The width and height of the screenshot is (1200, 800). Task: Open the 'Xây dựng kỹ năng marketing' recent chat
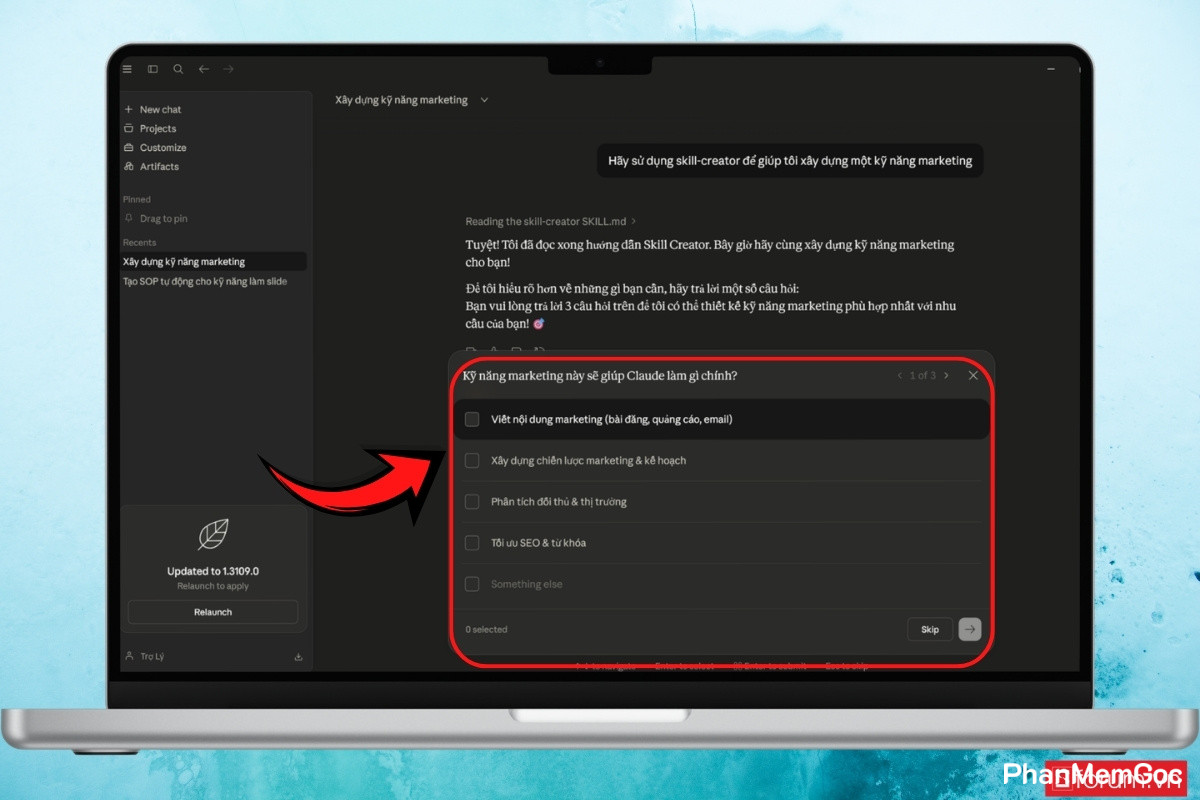coord(213,261)
